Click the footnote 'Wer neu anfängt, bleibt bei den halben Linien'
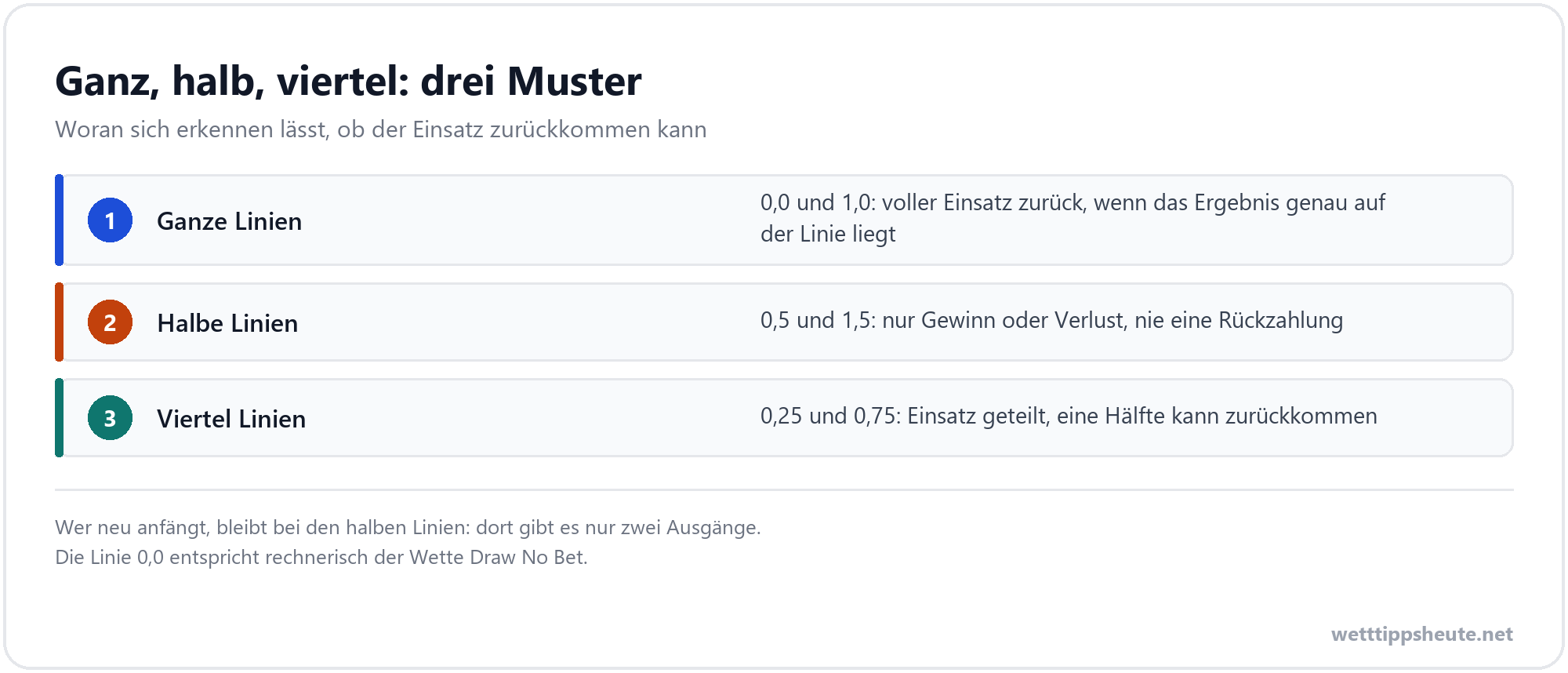The width and height of the screenshot is (1568, 673). (x=408, y=527)
